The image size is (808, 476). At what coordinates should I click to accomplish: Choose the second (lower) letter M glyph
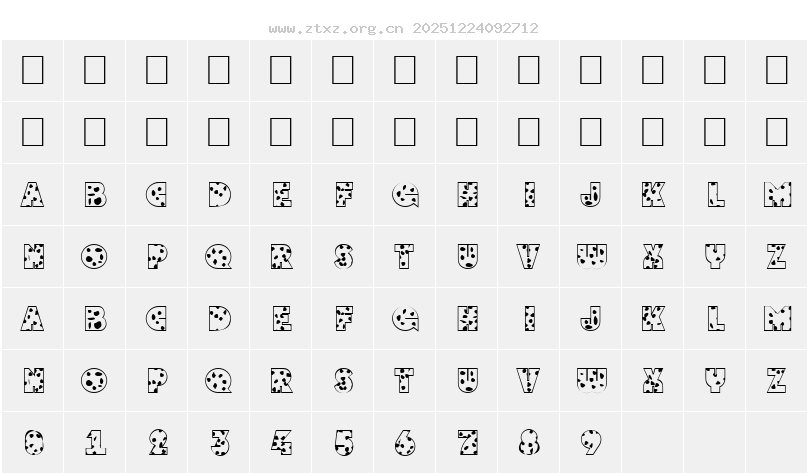(x=777, y=318)
